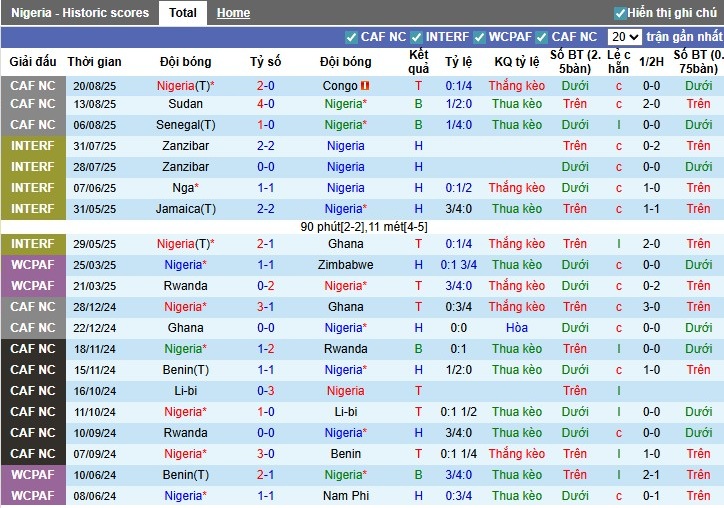
Task: Click the Kết quả column header
Action: (418, 61)
